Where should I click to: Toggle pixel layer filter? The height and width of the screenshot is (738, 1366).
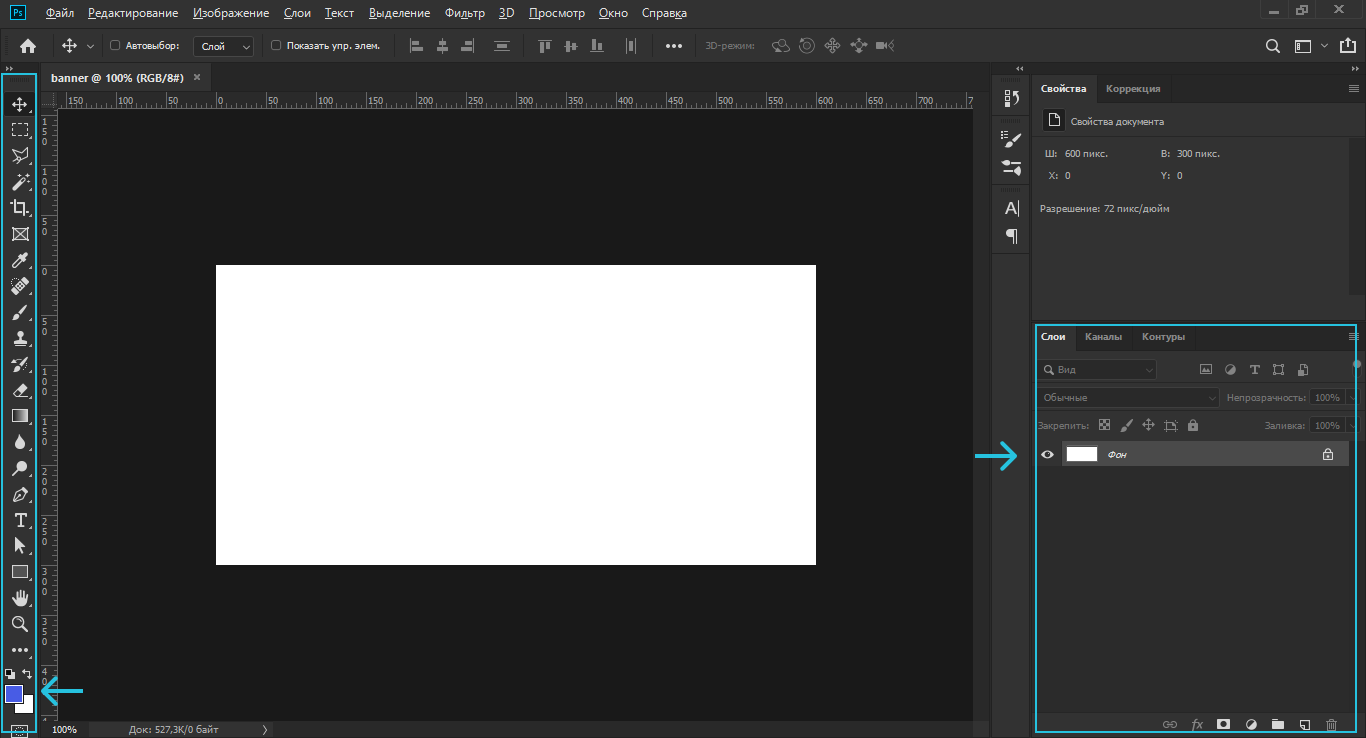pos(1206,370)
